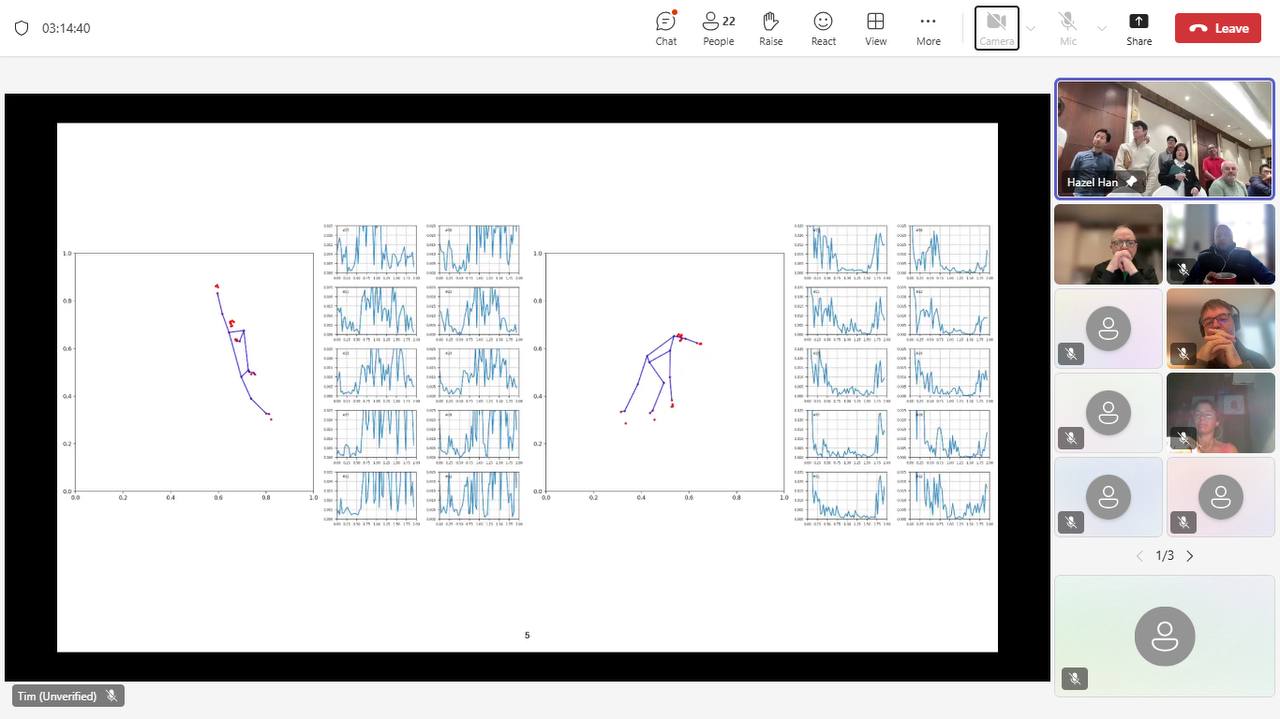The height and width of the screenshot is (719, 1280).
Task: Open the React emoji menu
Action: coord(823,28)
